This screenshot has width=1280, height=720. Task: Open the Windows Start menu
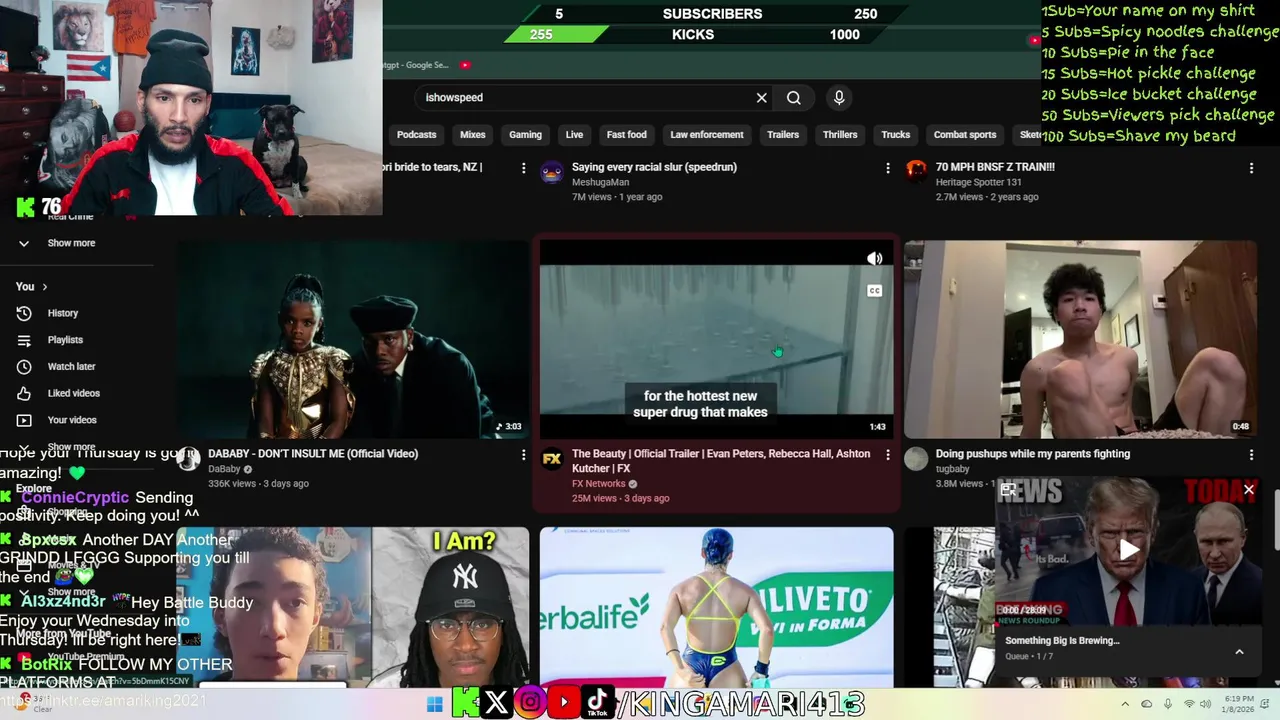click(434, 704)
